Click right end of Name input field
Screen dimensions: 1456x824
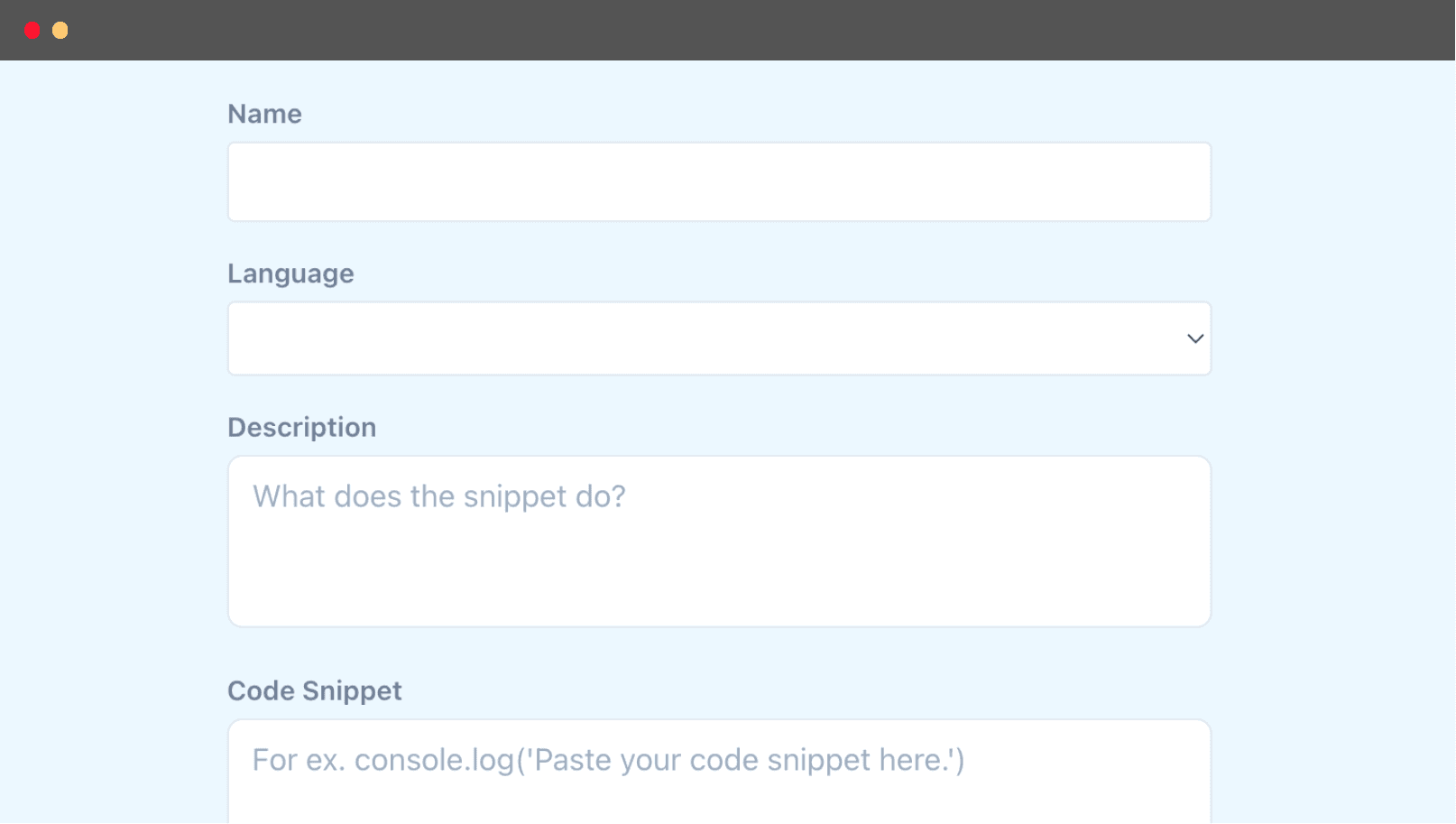tap(1182, 181)
